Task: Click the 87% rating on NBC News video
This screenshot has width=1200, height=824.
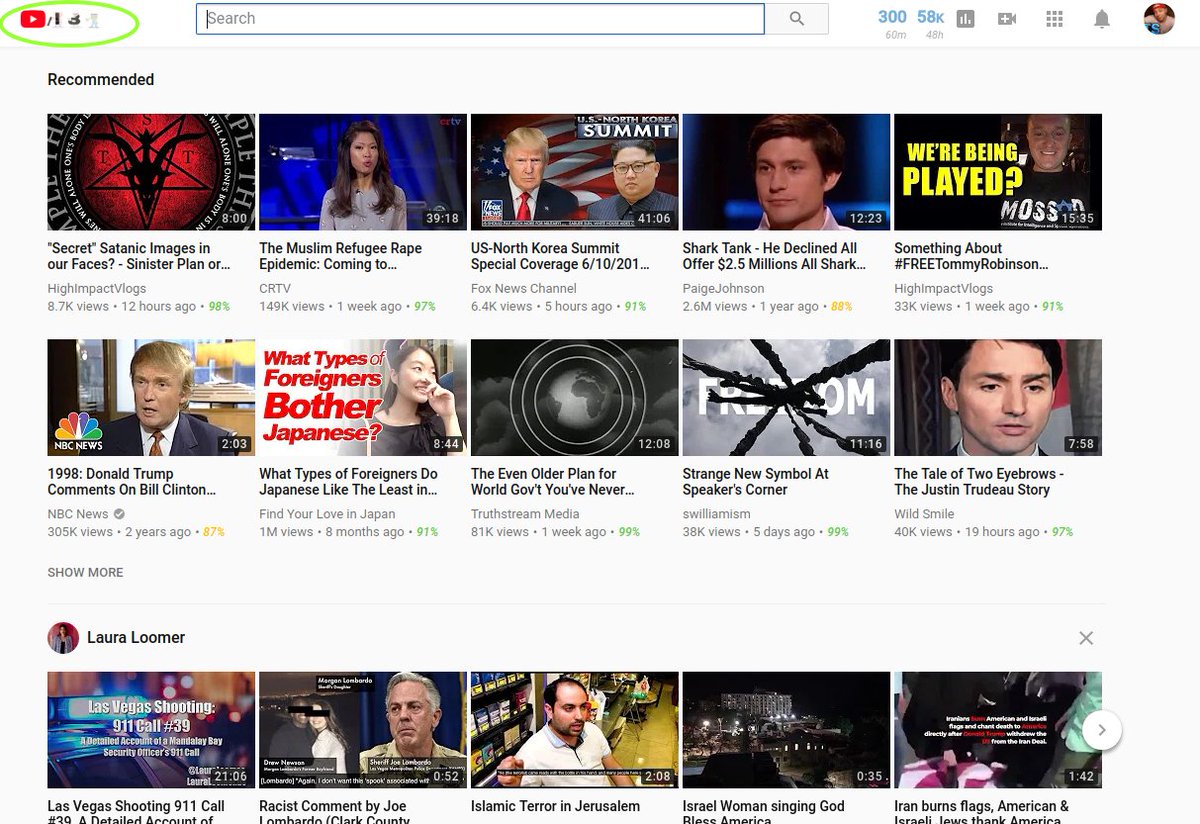Action: click(x=214, y=533)
